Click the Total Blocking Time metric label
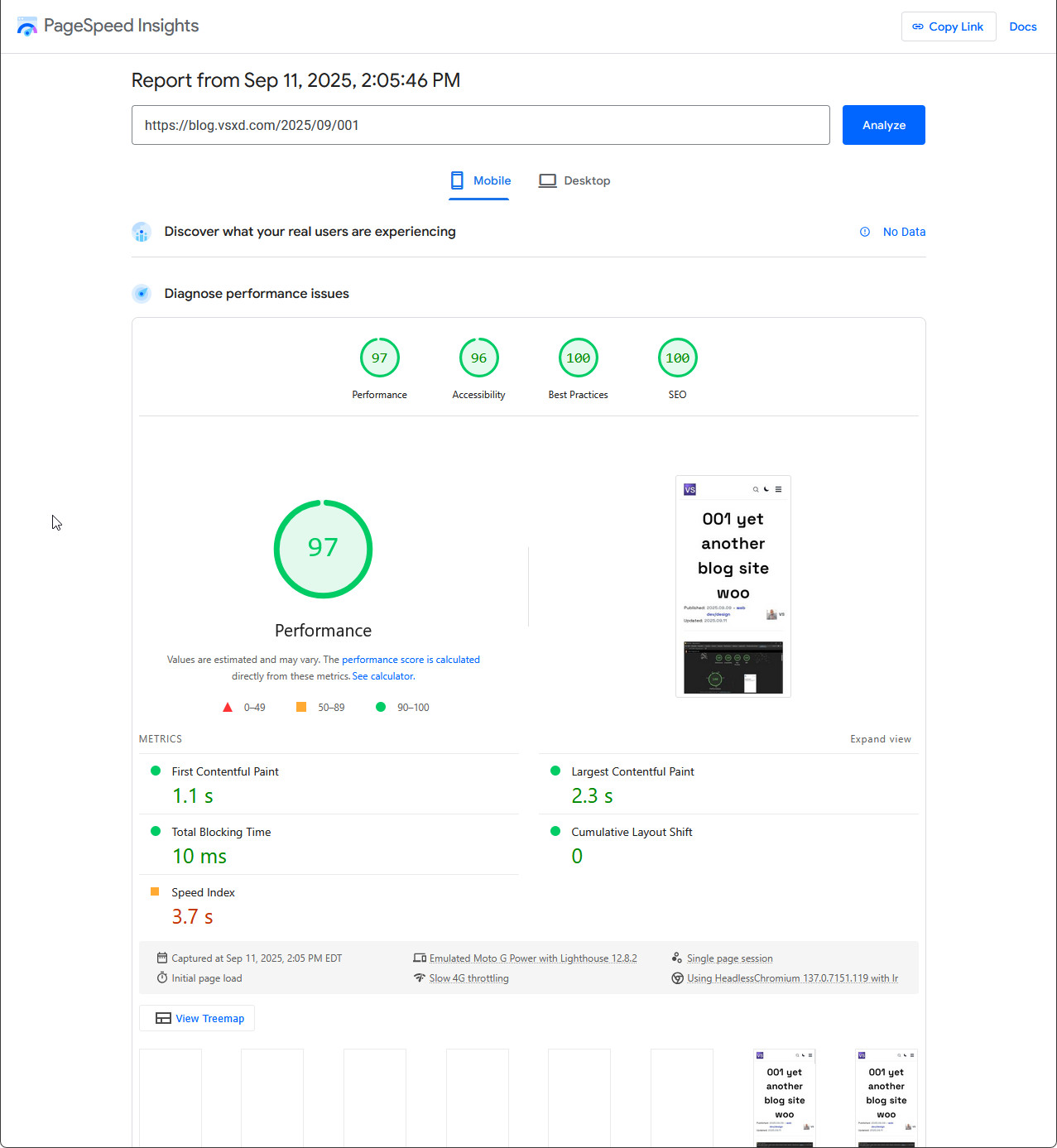Screen dimensions: 1057x1148 [221, 832]
